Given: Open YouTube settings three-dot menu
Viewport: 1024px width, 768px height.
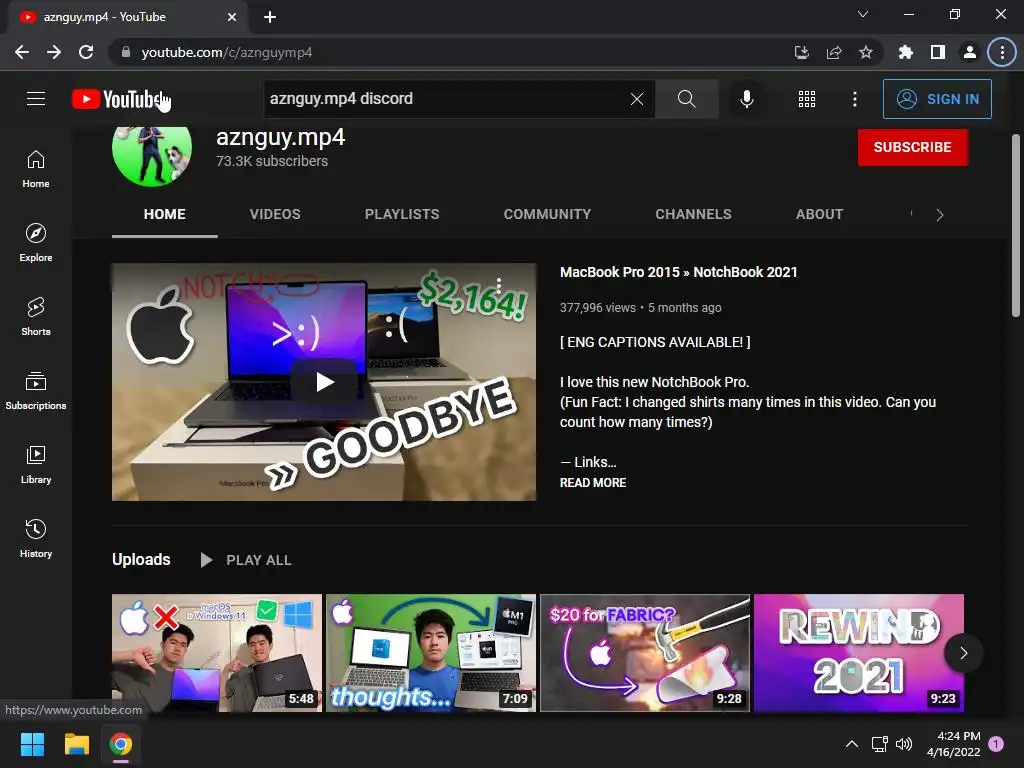Looking at the screenshot, I should pos(854,99).
